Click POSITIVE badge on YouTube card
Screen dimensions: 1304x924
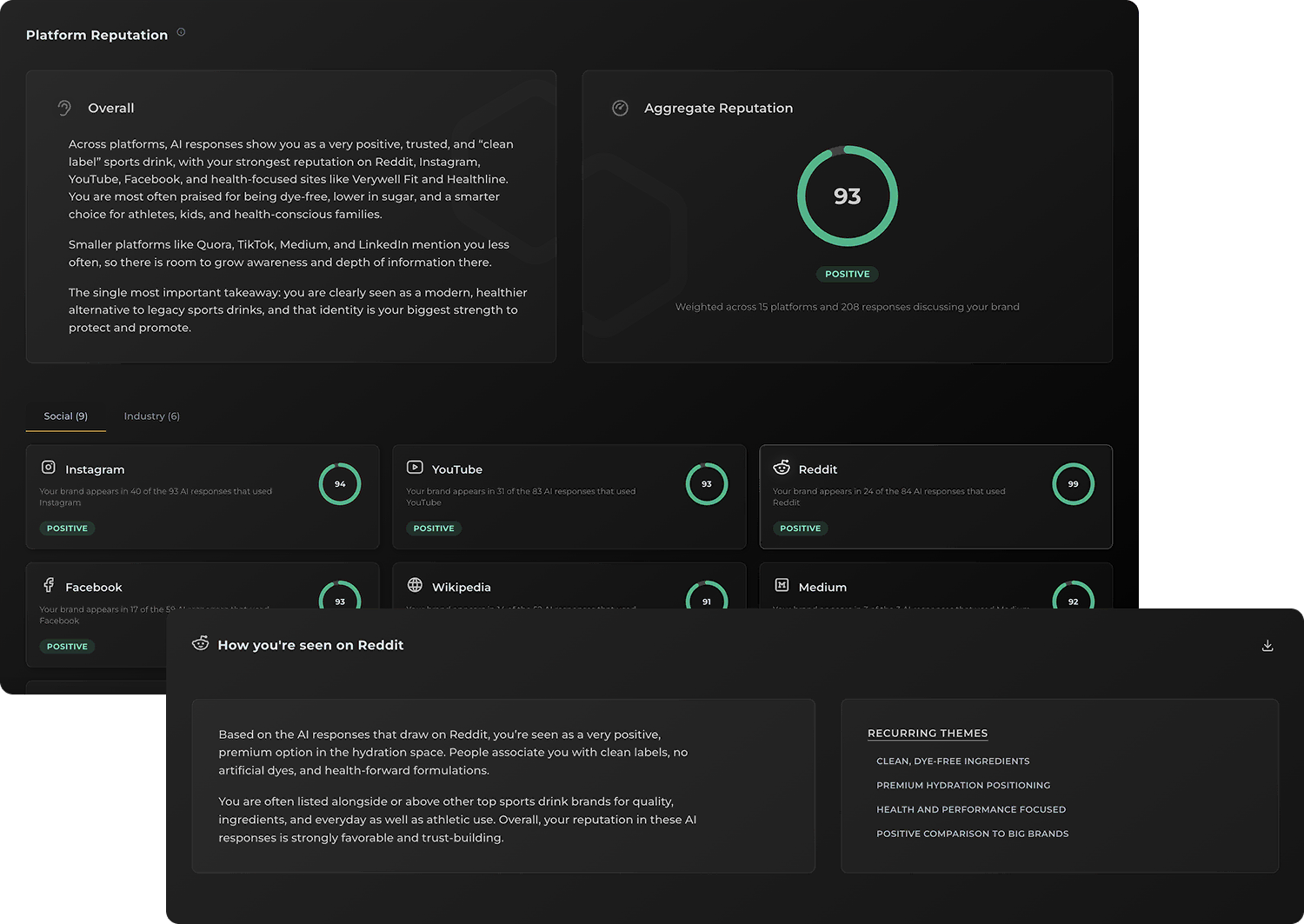tap(434, 528)
